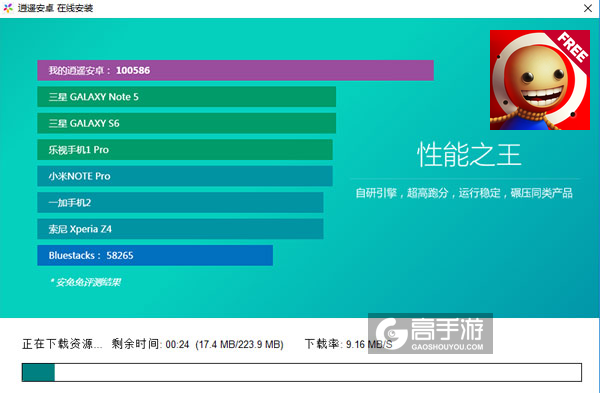Select the 乐视手机1 Pro bar

(185, 150)
